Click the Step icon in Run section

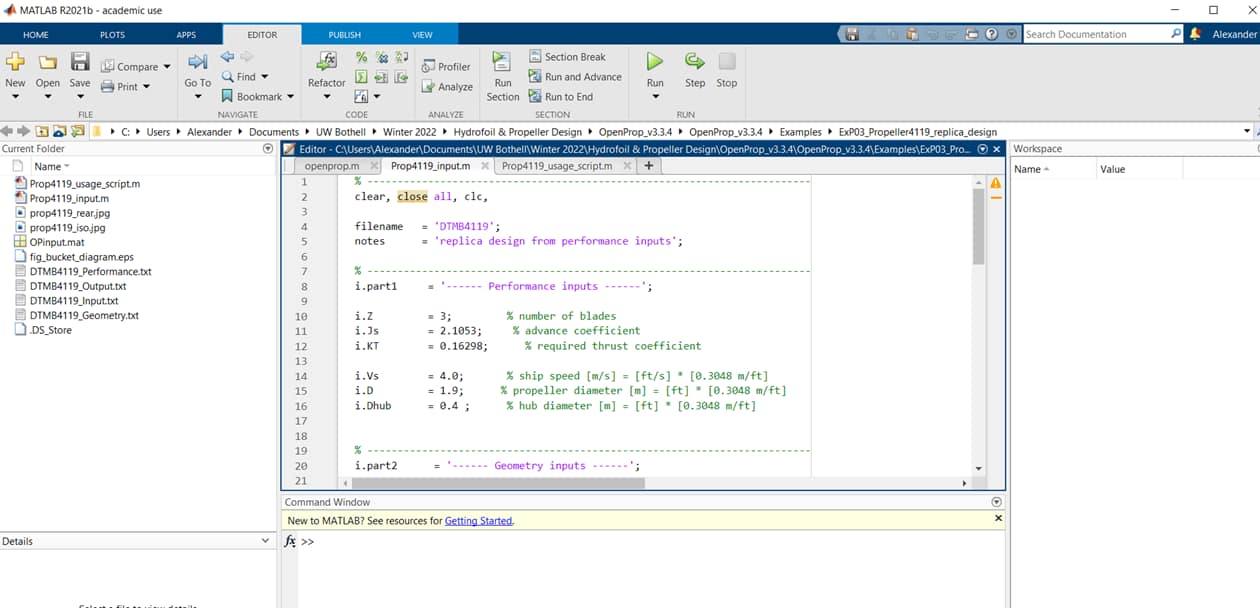pyautogui.click(x=694, y=63)
